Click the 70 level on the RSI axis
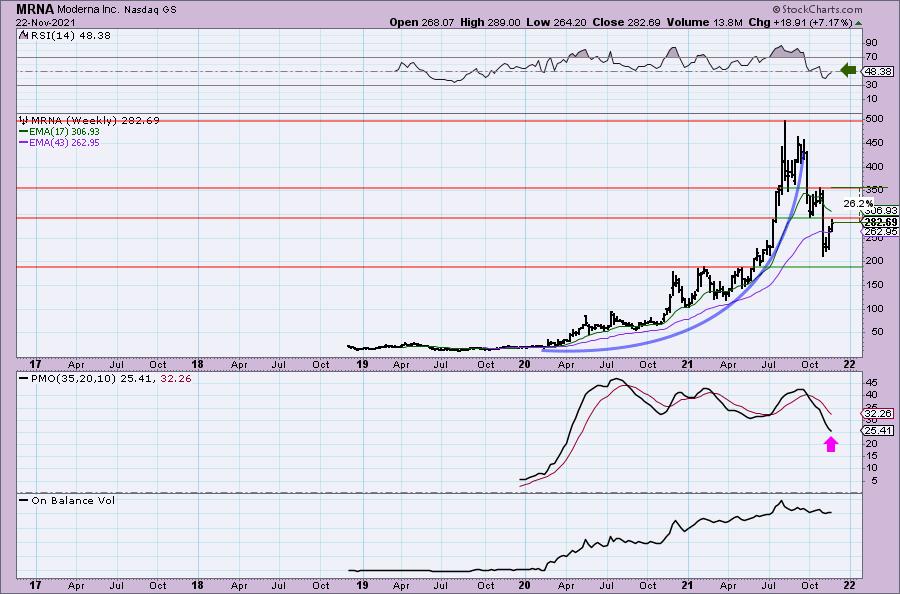The width and height of the screenshot is (900, 594). pos(871,57)
